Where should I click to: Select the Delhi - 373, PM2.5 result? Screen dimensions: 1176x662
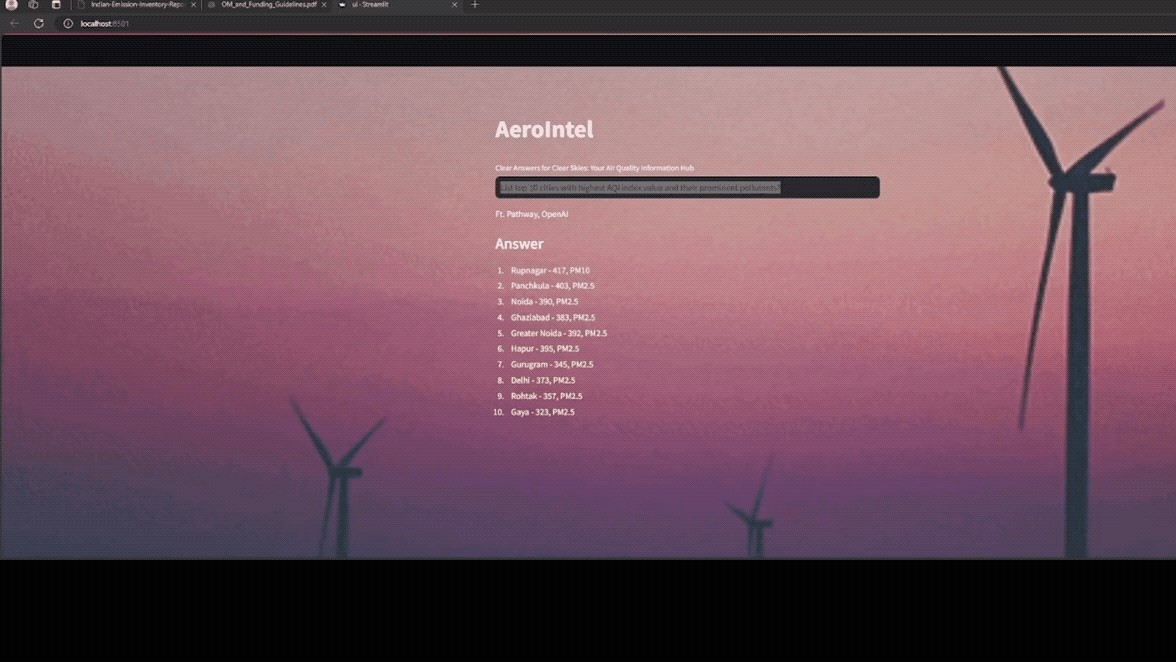click(543, 380)
